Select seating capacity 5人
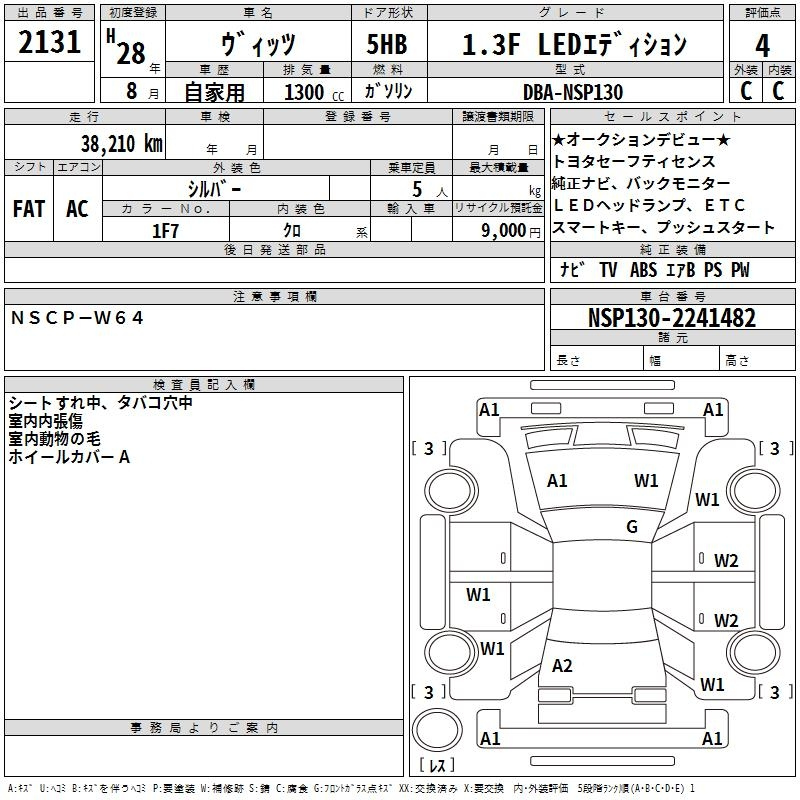The image size is (800, 800). click(429, 189)
